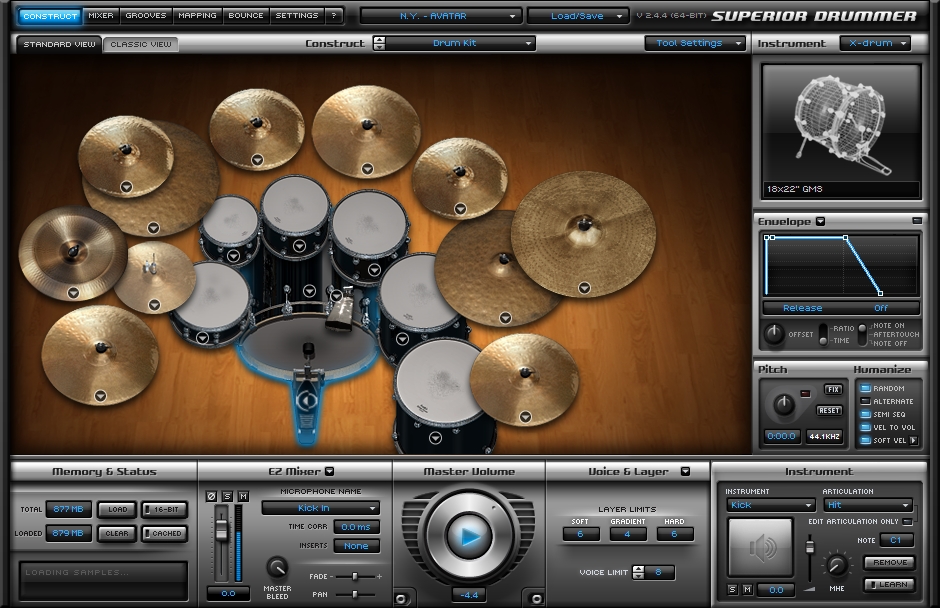Mute the instrument with the M button
Screen dimensions: 940x608
[747, 590]
